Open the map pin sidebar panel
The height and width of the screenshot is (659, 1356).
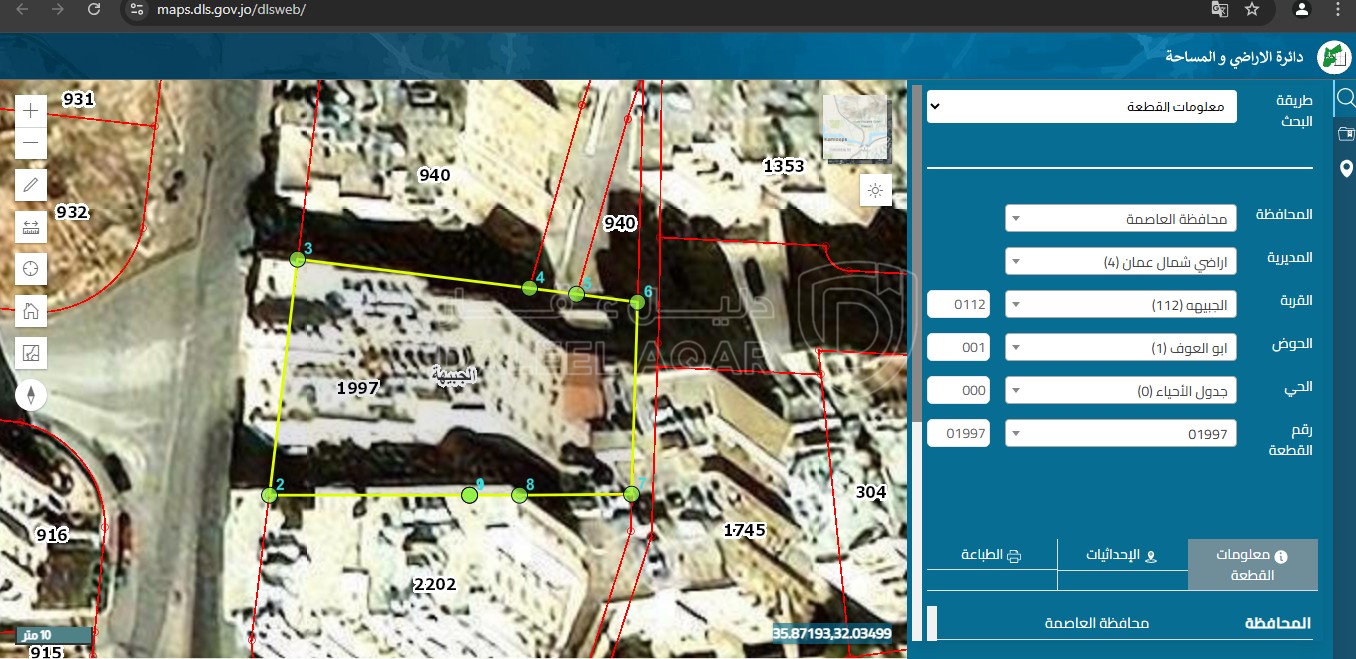click(x=1345, y=168)
